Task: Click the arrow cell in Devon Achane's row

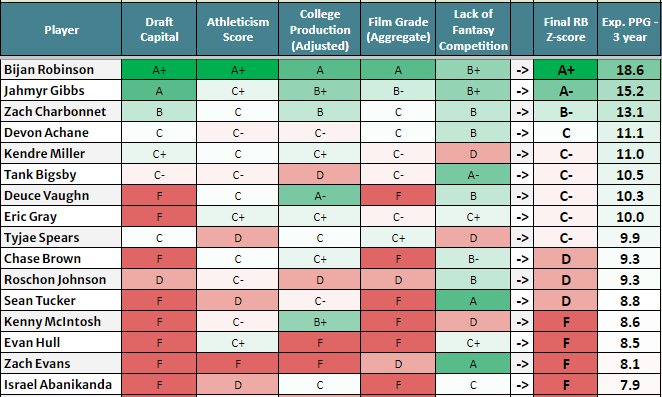Action: tap(522, 133)
